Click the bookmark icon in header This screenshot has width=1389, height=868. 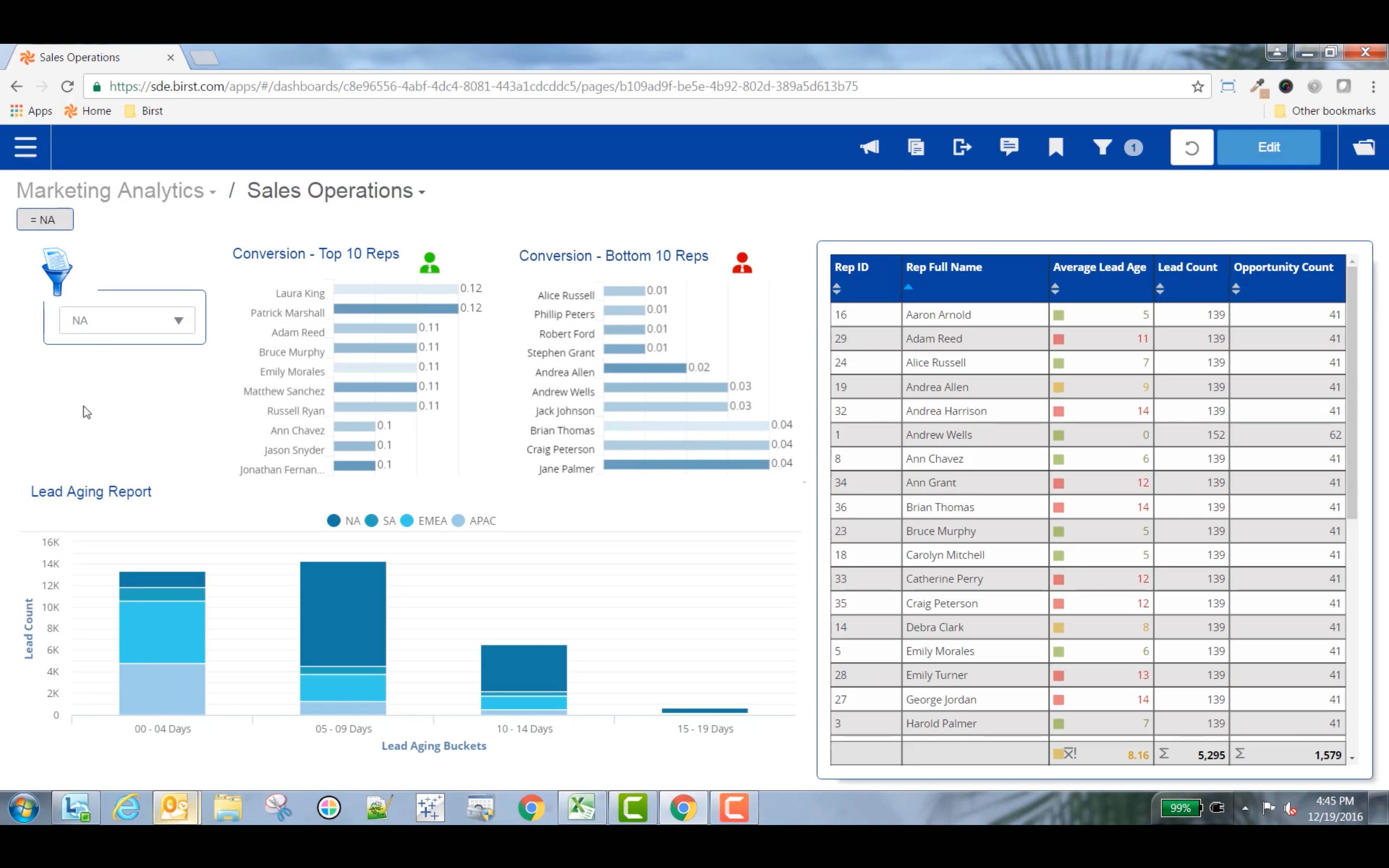point(1055,147)
